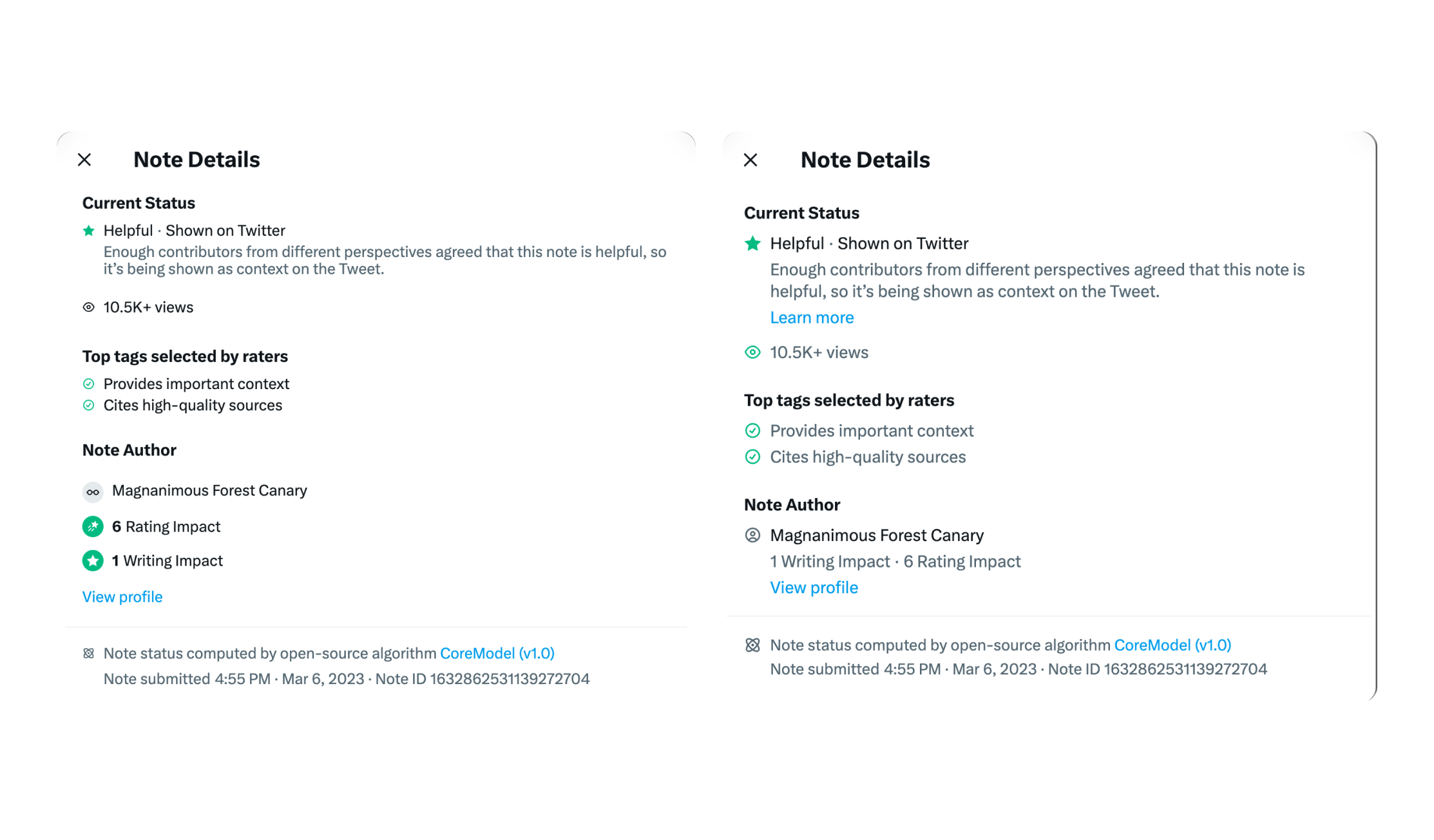
Task: Close the right Note Details panel
Action: point(750,160)
